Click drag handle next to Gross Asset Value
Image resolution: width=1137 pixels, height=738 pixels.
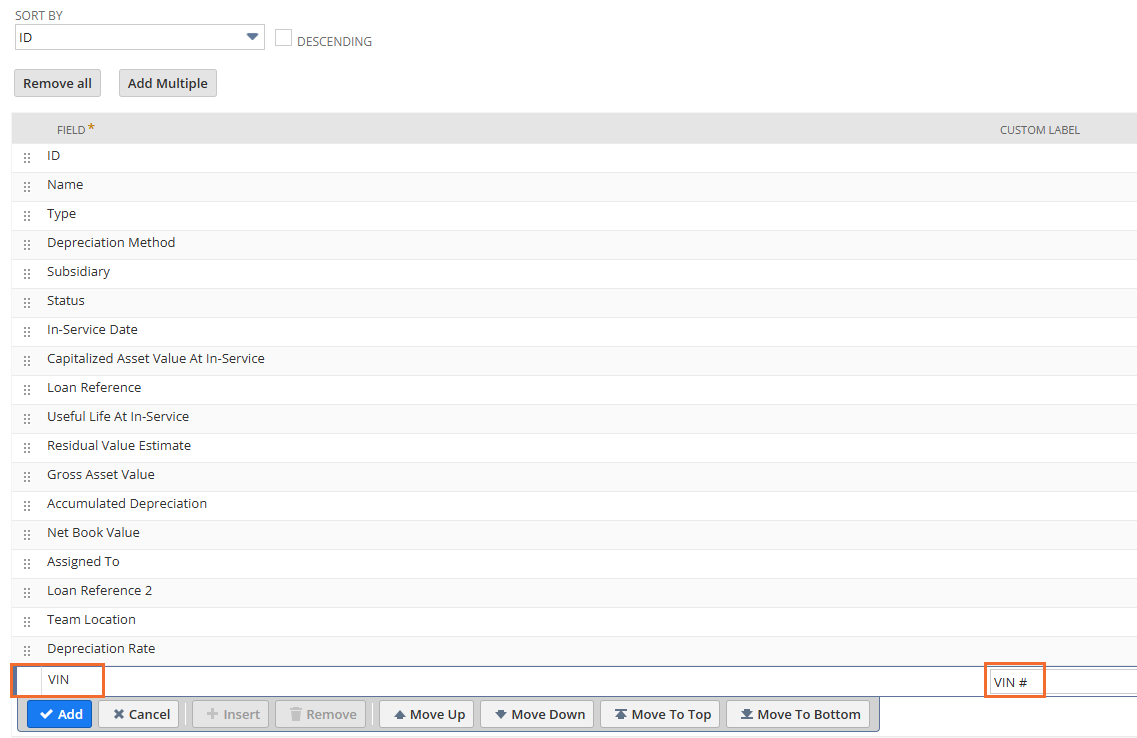pyautogui.click(x=27, y=477)
